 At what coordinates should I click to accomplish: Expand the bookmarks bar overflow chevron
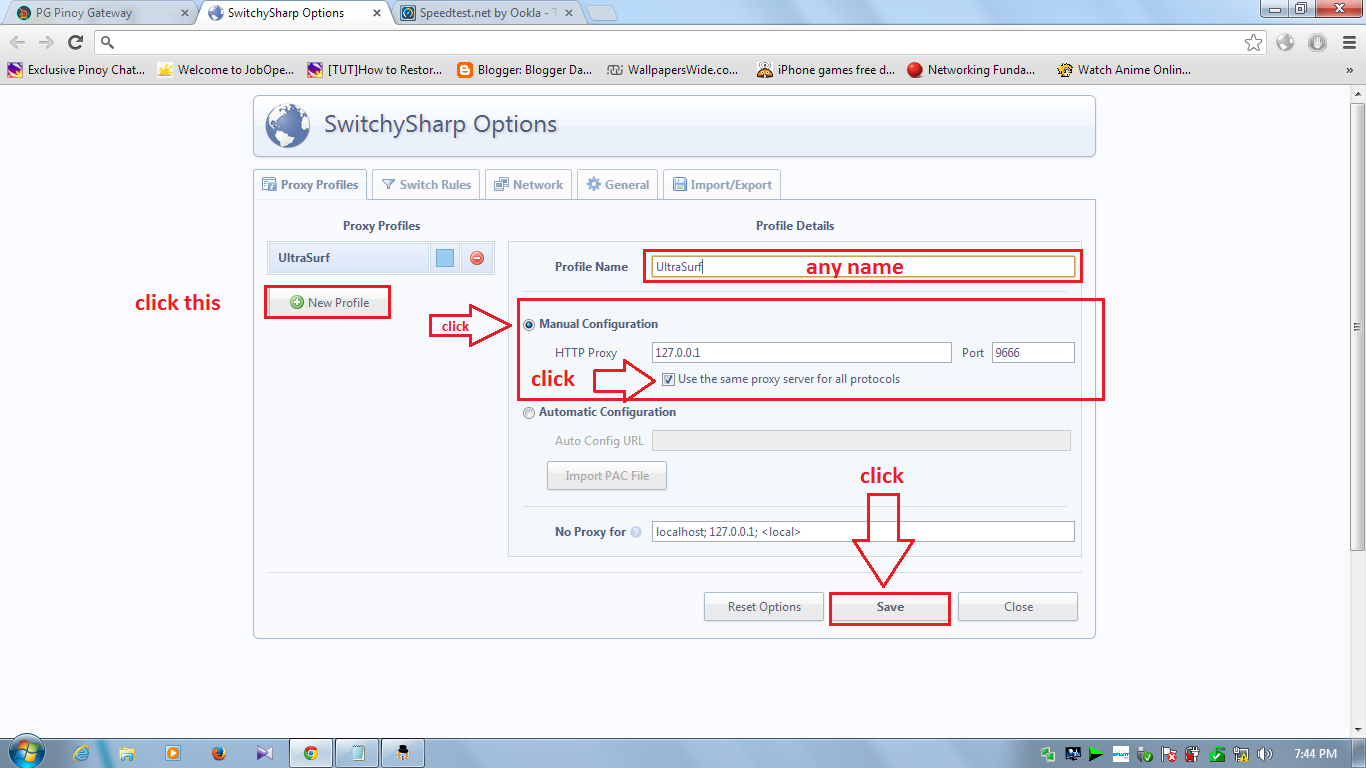click(1351, 69)
